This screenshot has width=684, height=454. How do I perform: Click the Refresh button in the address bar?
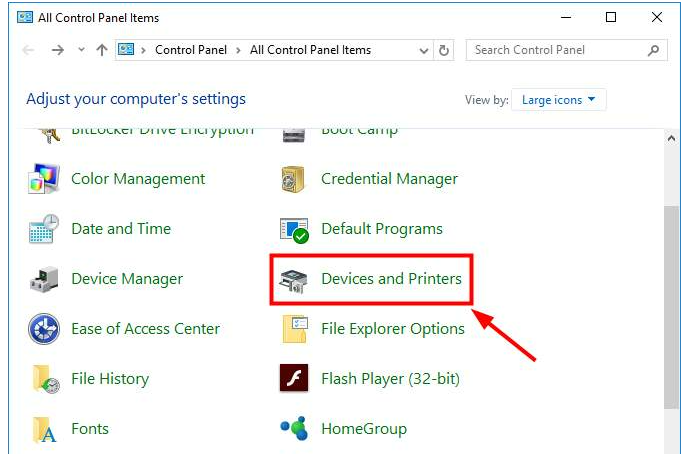pos(445,50)
